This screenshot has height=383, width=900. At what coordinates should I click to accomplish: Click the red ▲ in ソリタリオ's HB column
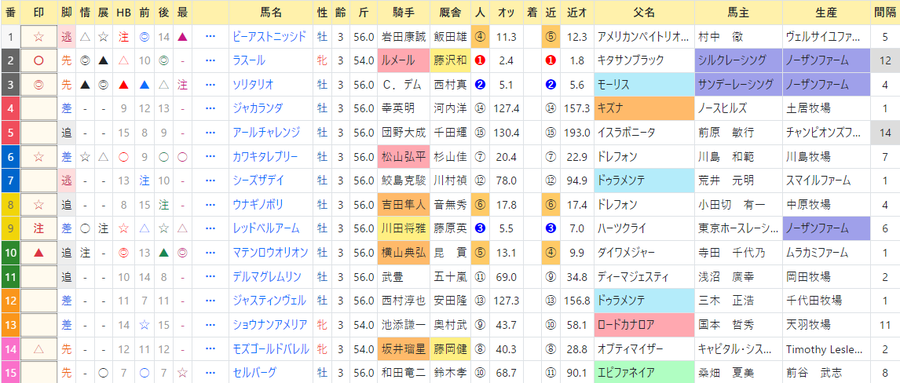[x=123, y=84]
